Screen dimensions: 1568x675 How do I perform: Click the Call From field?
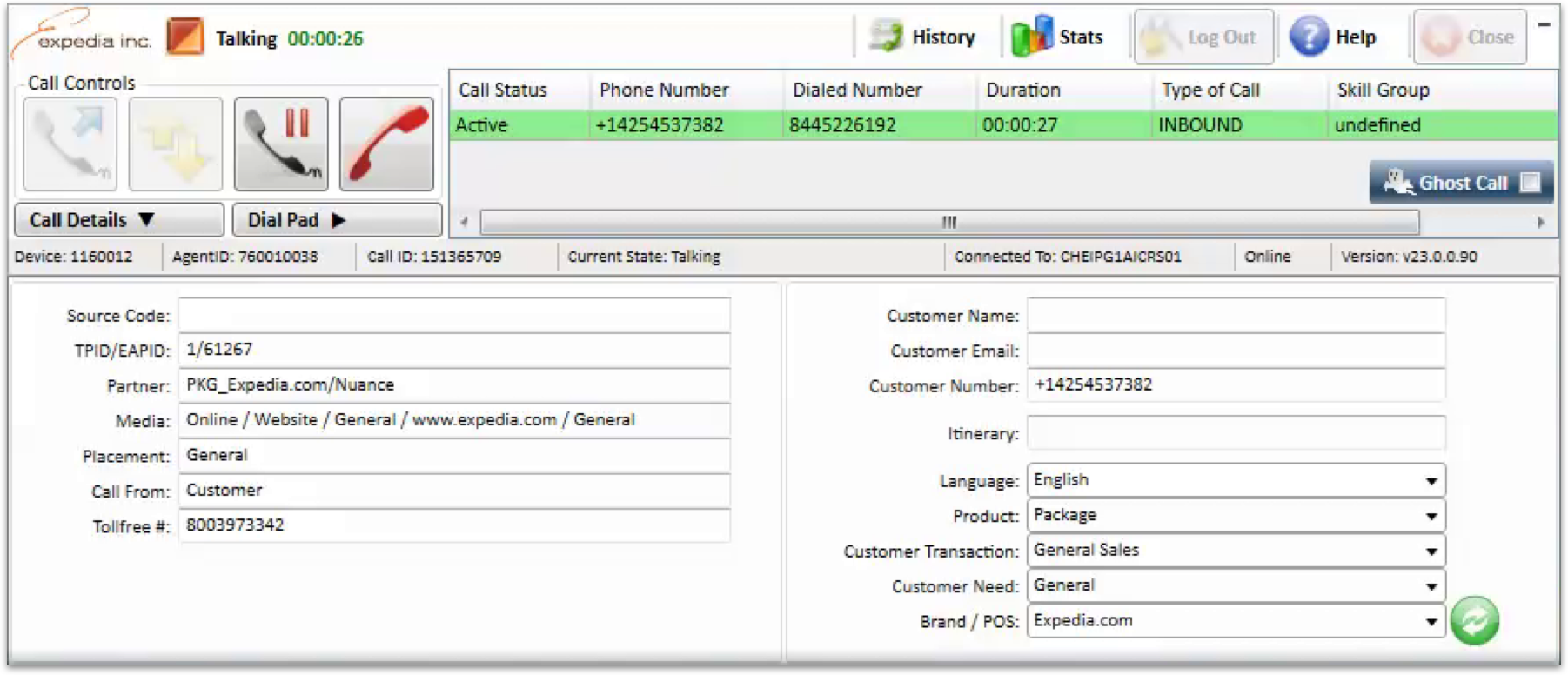[x=454, y=491]
